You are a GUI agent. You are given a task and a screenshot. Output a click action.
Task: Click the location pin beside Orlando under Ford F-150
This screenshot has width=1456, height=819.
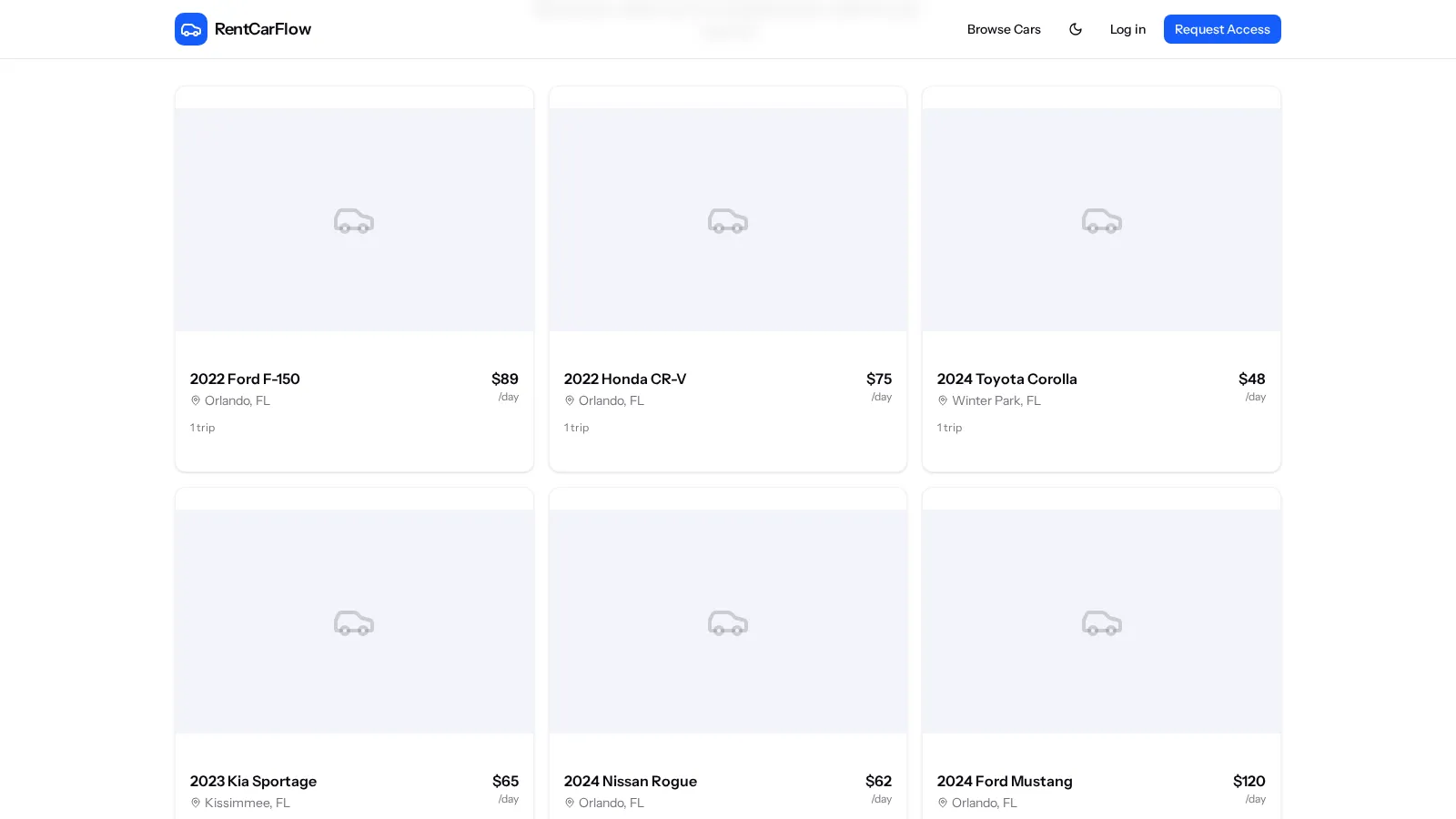coord(196,400)
